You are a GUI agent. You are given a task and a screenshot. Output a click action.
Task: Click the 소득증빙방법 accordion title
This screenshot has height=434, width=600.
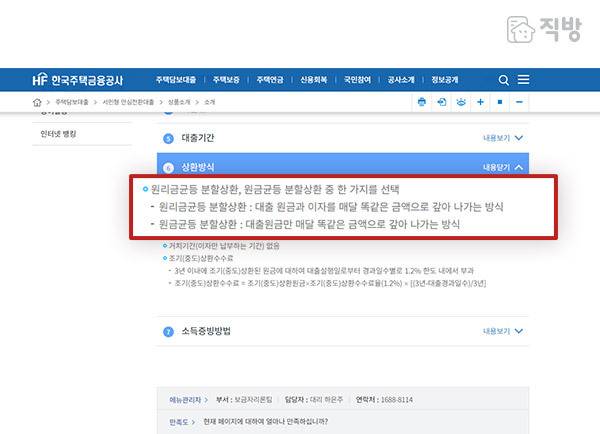[206, 331]
